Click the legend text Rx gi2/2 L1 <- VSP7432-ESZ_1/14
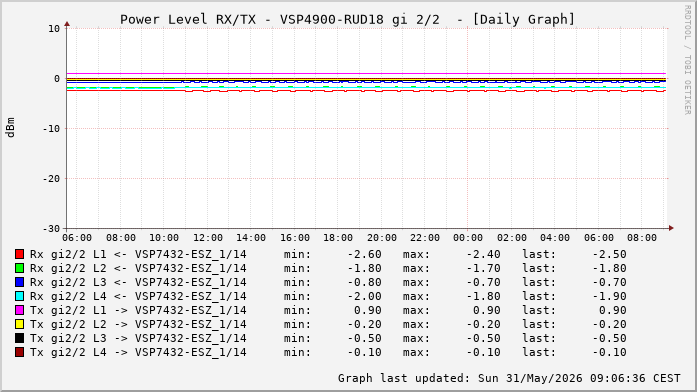Screen dimensions: 697x392 [x=138, y=254]
